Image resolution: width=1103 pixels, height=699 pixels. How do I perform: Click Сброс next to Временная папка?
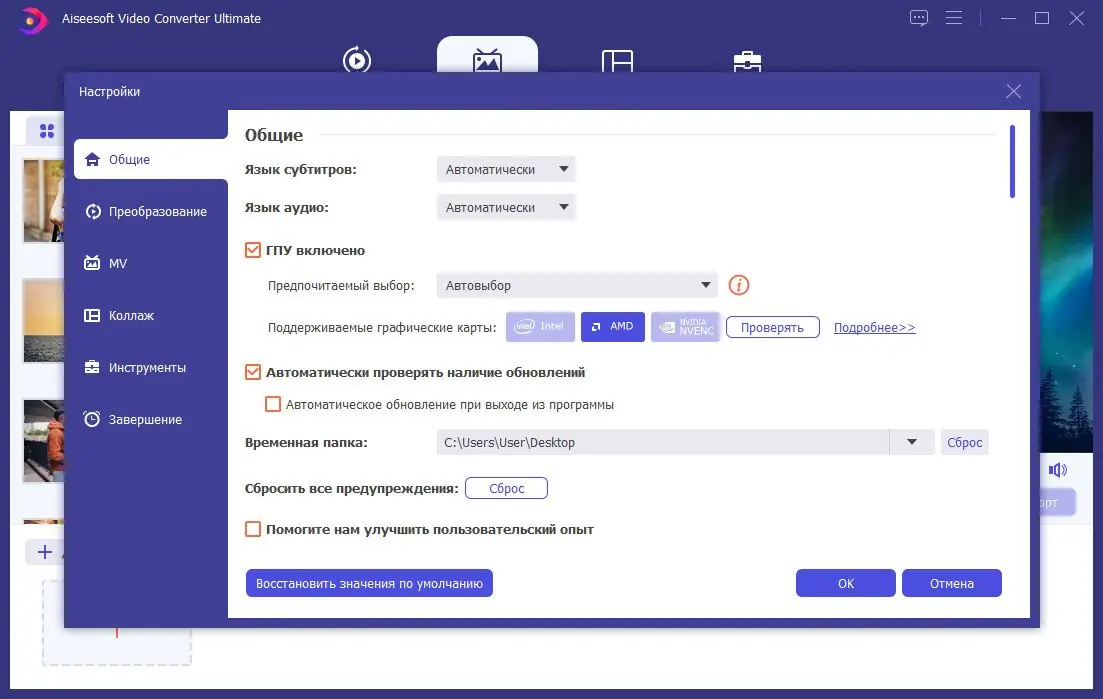pyautogui.click(x=964, y=442)
